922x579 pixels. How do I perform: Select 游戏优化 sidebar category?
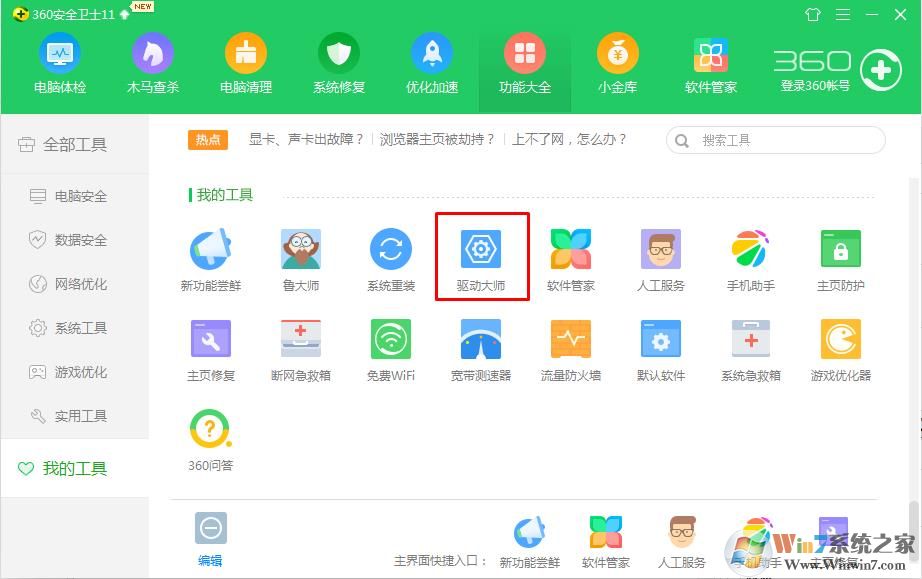(x=75, y=372)
